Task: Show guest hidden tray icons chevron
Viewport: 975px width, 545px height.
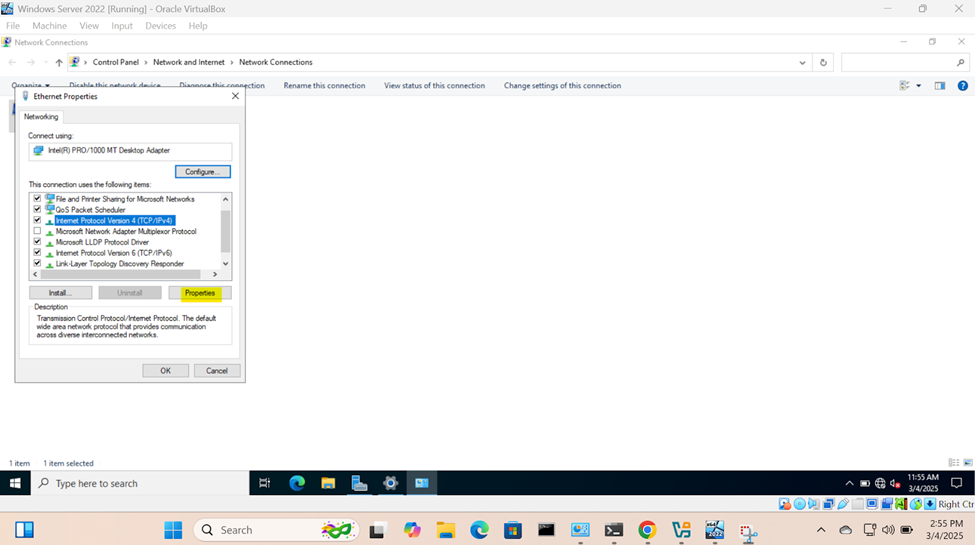Action: (849, 483)
